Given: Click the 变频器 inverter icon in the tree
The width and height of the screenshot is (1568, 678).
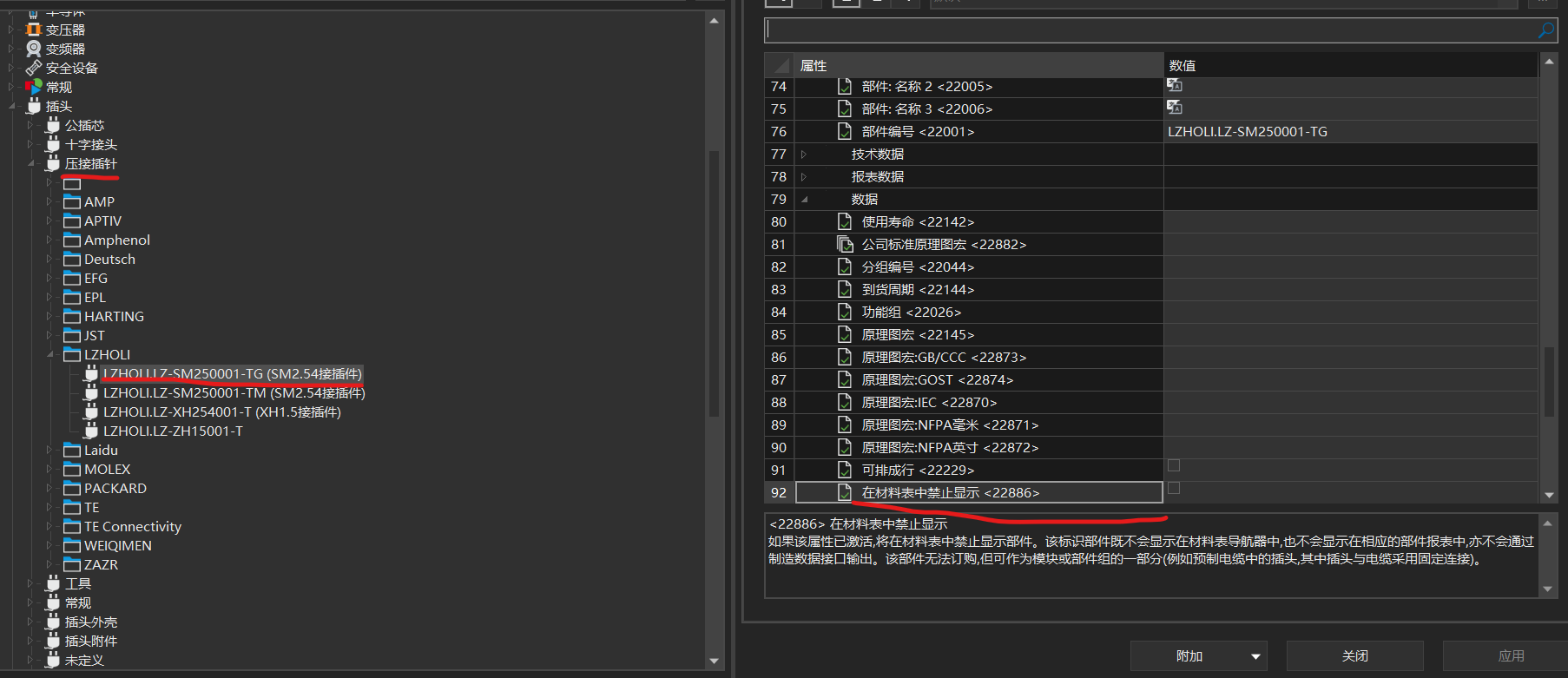Looking at the screenshot, I should click(34, 49).
